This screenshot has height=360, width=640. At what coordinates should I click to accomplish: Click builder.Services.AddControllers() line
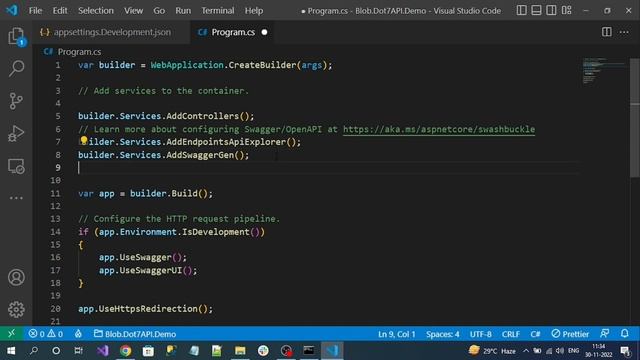(166, 116)
